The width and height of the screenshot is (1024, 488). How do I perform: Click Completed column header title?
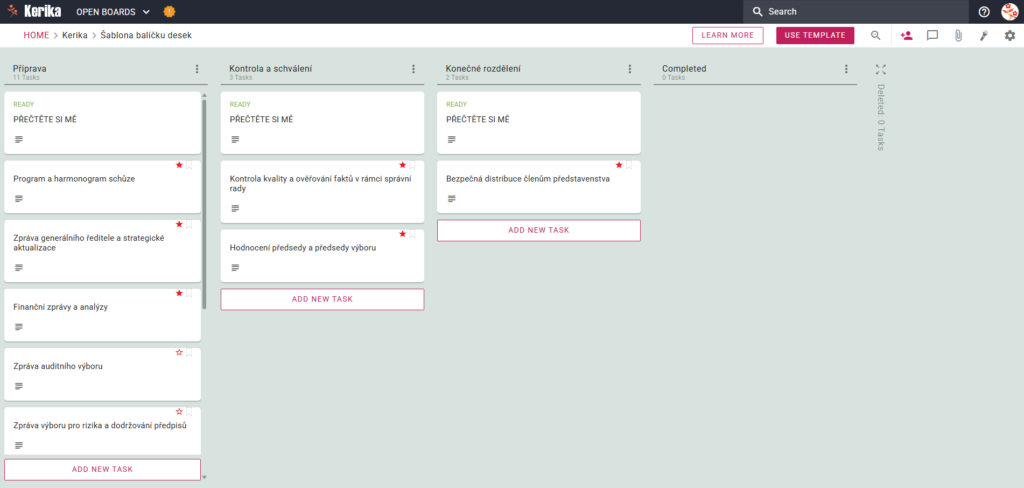point(684,69)
